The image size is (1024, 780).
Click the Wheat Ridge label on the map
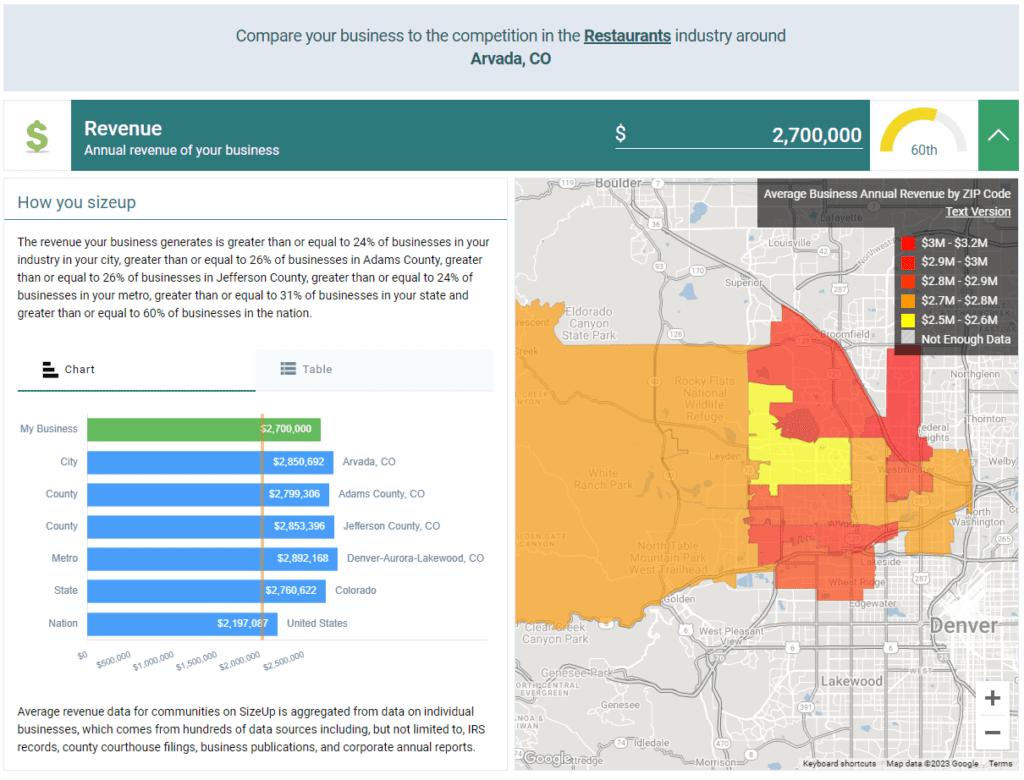pyautogui.click(x=857, y=583)
